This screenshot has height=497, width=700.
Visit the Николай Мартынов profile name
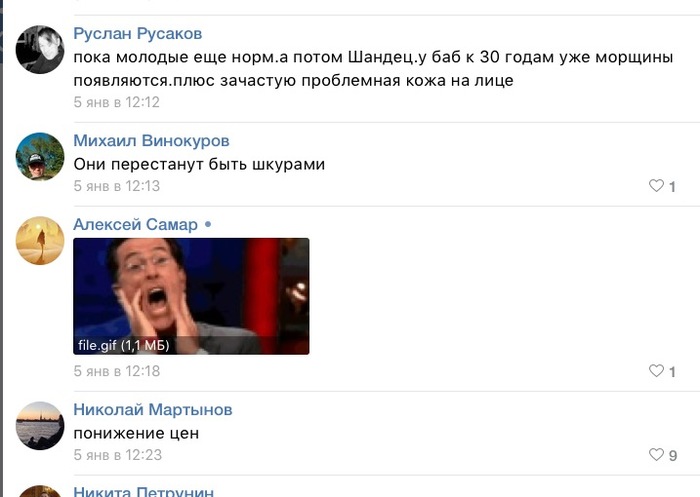click(x=153, y=409)
